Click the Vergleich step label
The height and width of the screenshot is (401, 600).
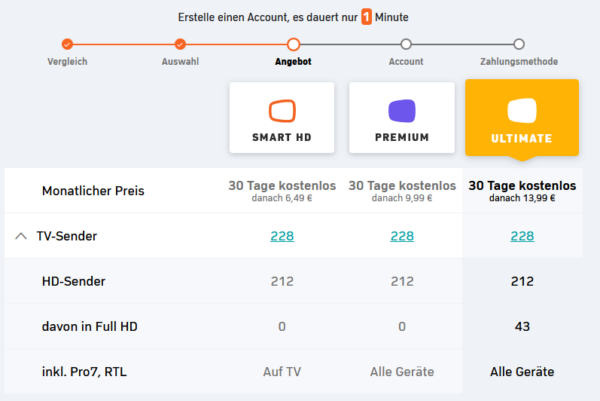(67, 61)
